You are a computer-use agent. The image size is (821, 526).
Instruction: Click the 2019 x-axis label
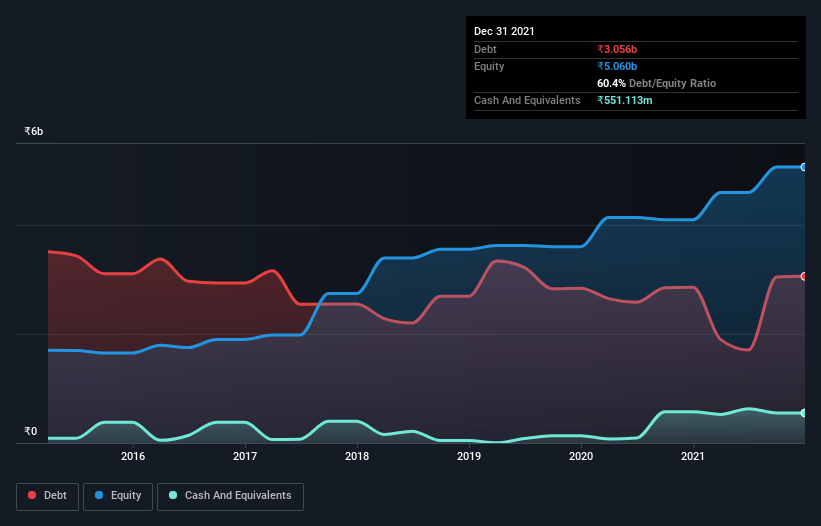point(469,456)
